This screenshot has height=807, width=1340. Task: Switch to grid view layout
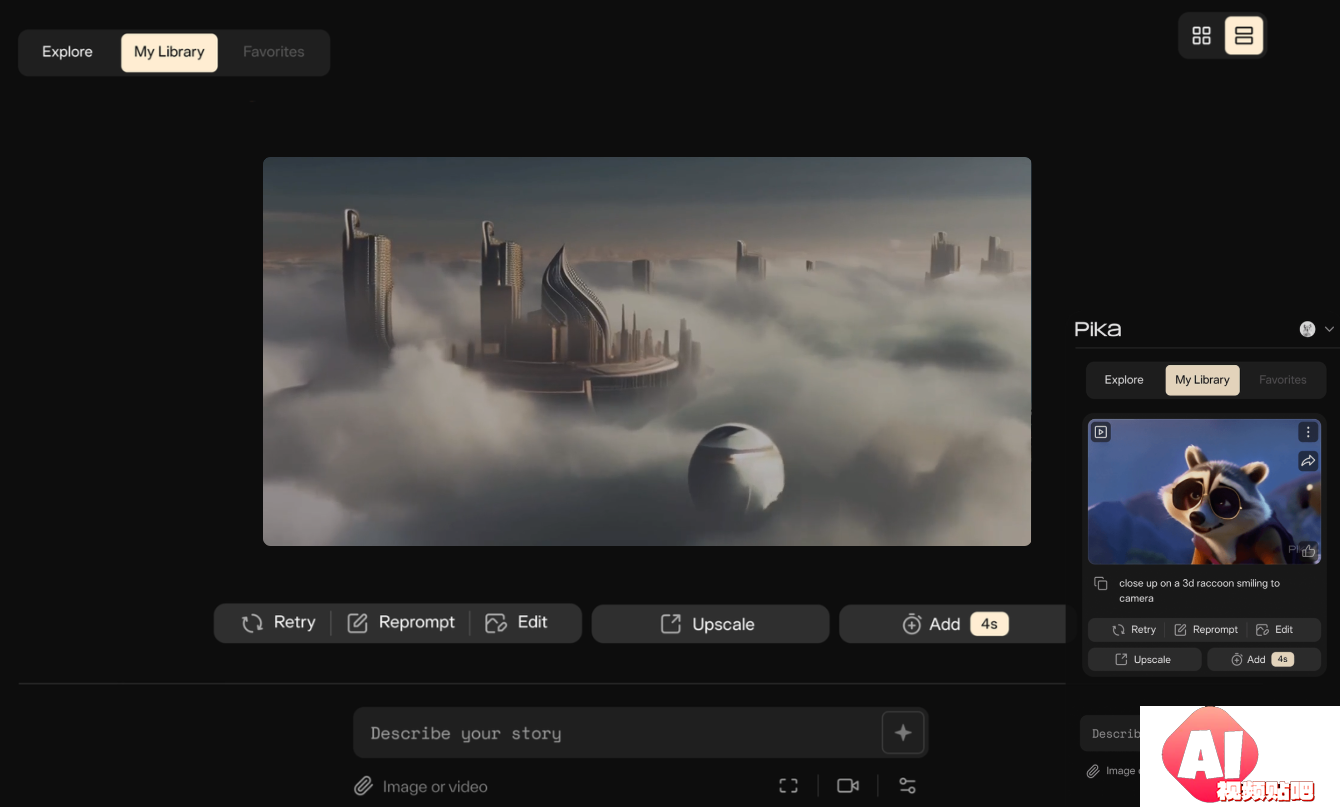tap(1201, 36)
